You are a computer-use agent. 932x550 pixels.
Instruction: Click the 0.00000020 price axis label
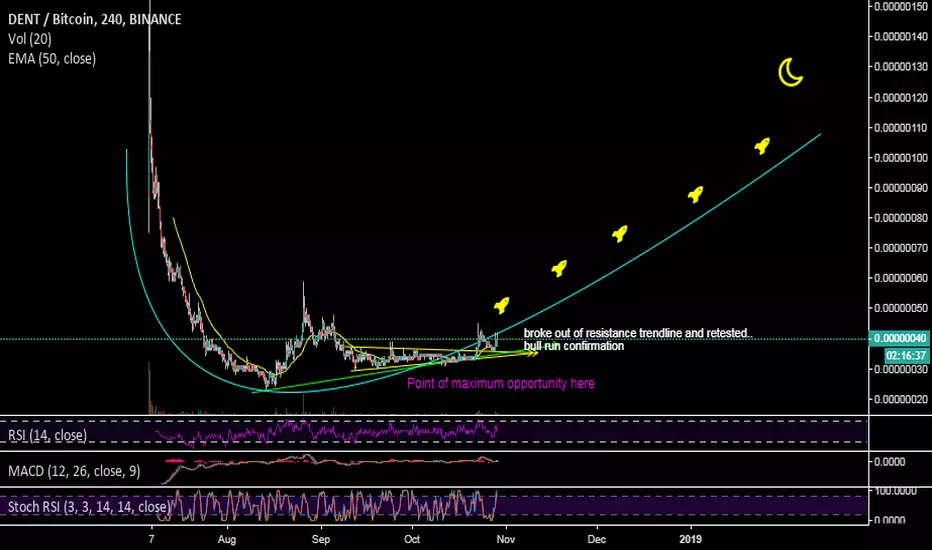(901, 399)
